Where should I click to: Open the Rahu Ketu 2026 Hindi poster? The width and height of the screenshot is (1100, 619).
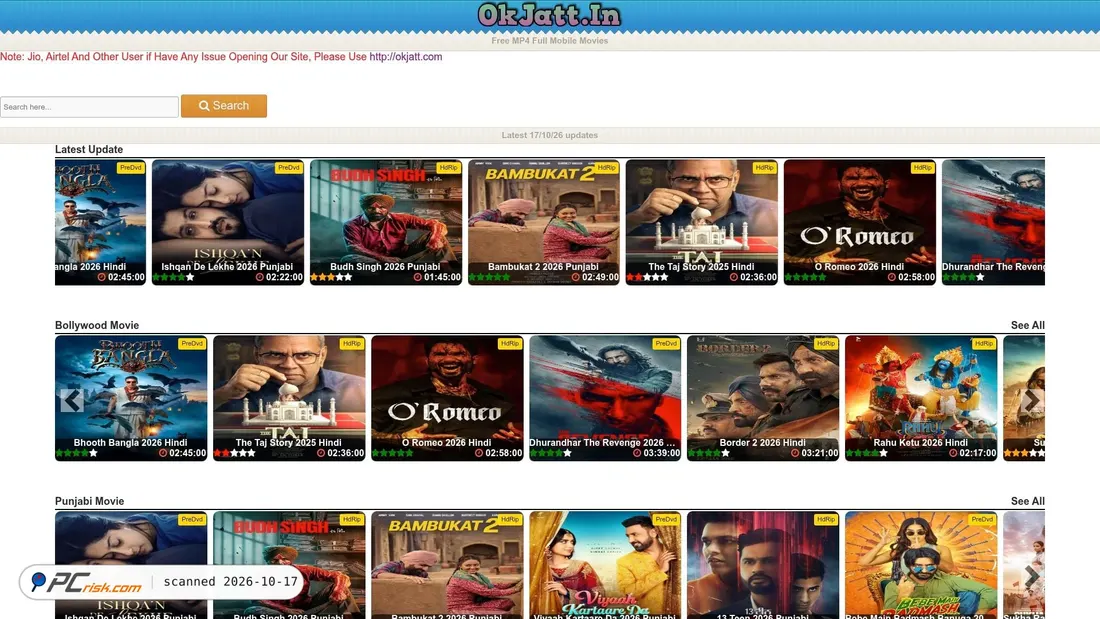pos(920,398)
